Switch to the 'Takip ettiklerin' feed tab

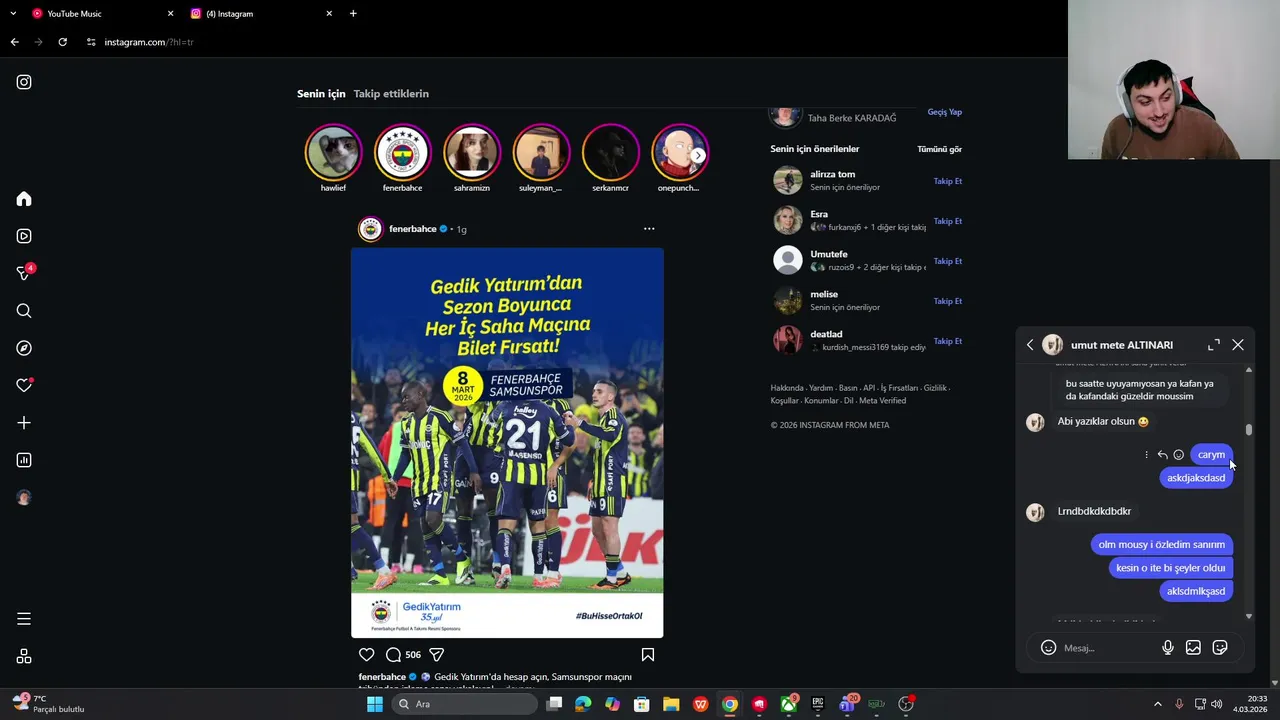[x=391, y=94]
